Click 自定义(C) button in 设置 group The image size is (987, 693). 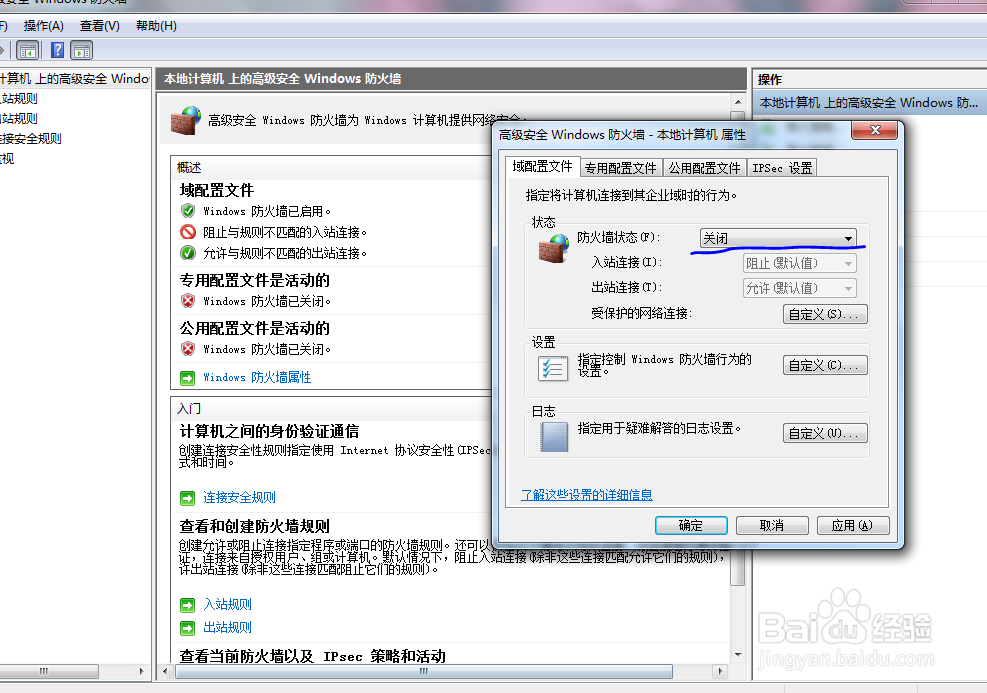click(x=825, y=365)
